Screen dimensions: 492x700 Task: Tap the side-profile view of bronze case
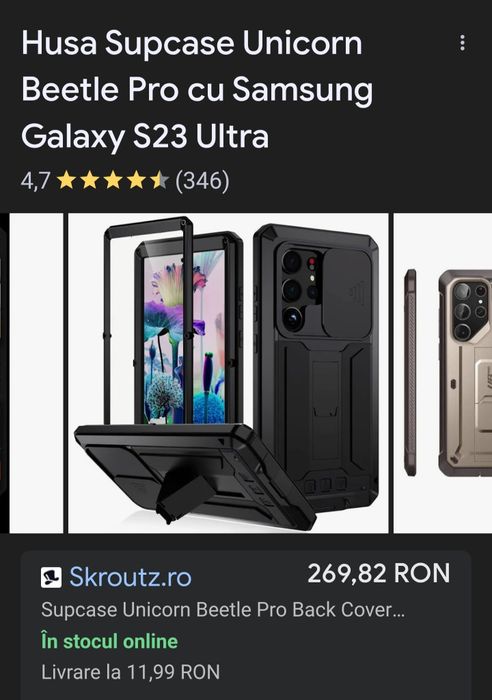(410, 373)
